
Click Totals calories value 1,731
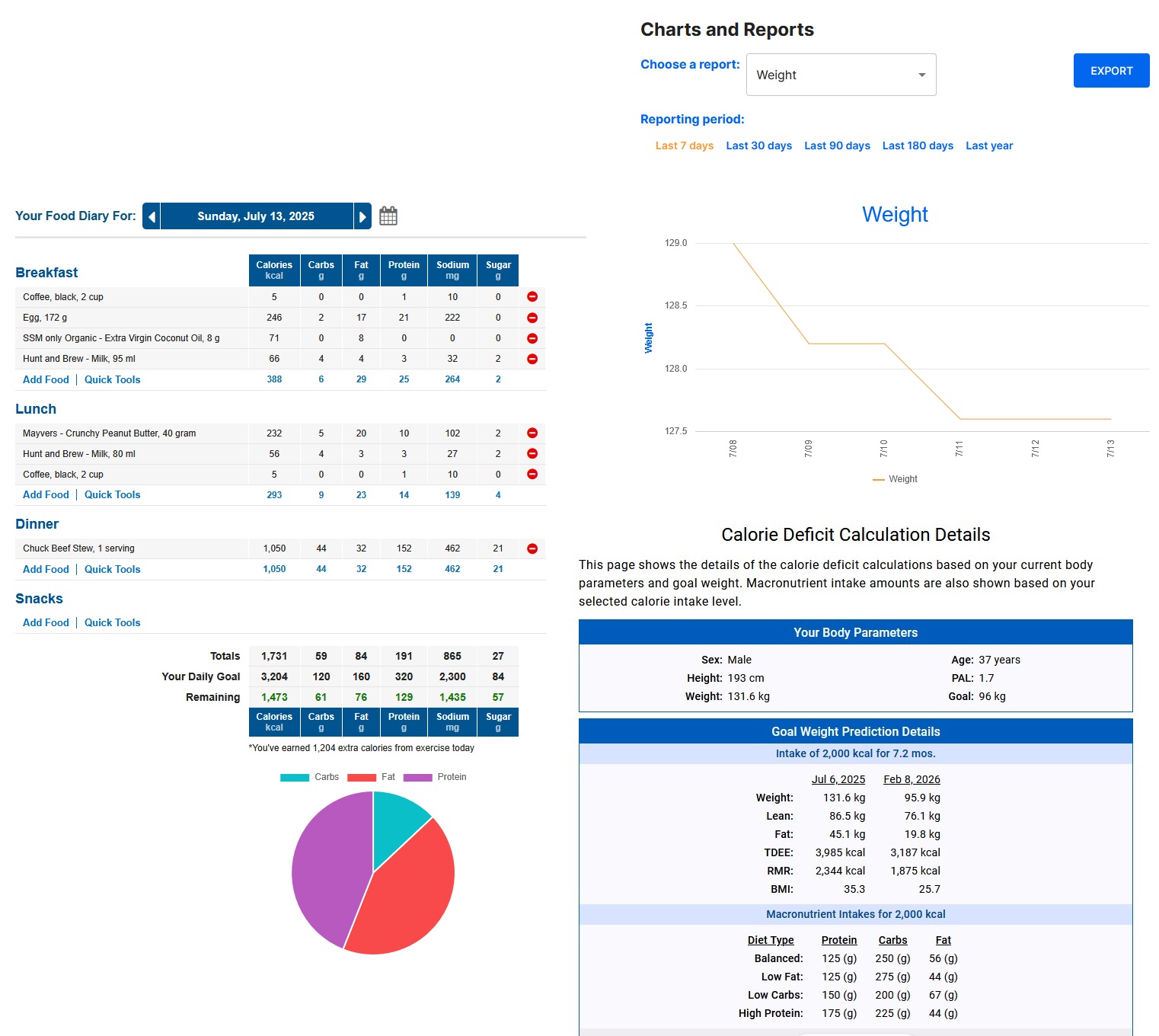pos(274,656)
